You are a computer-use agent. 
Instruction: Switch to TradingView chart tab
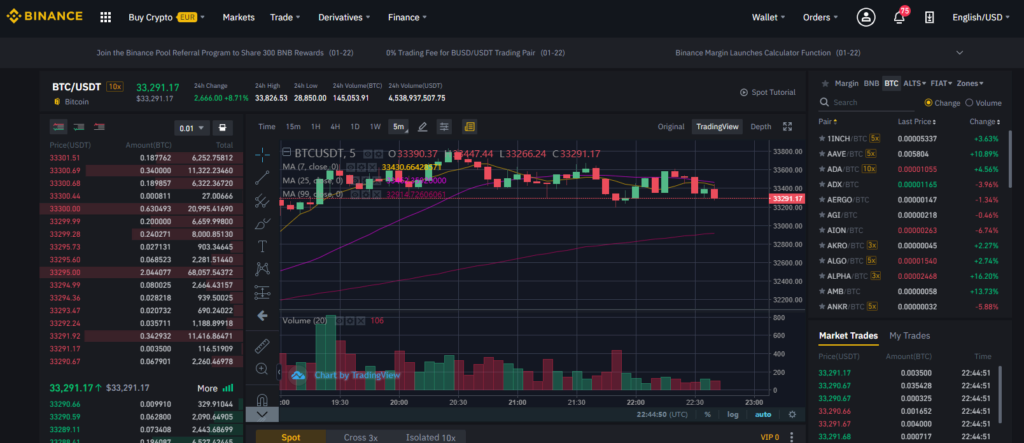[716, 127]
